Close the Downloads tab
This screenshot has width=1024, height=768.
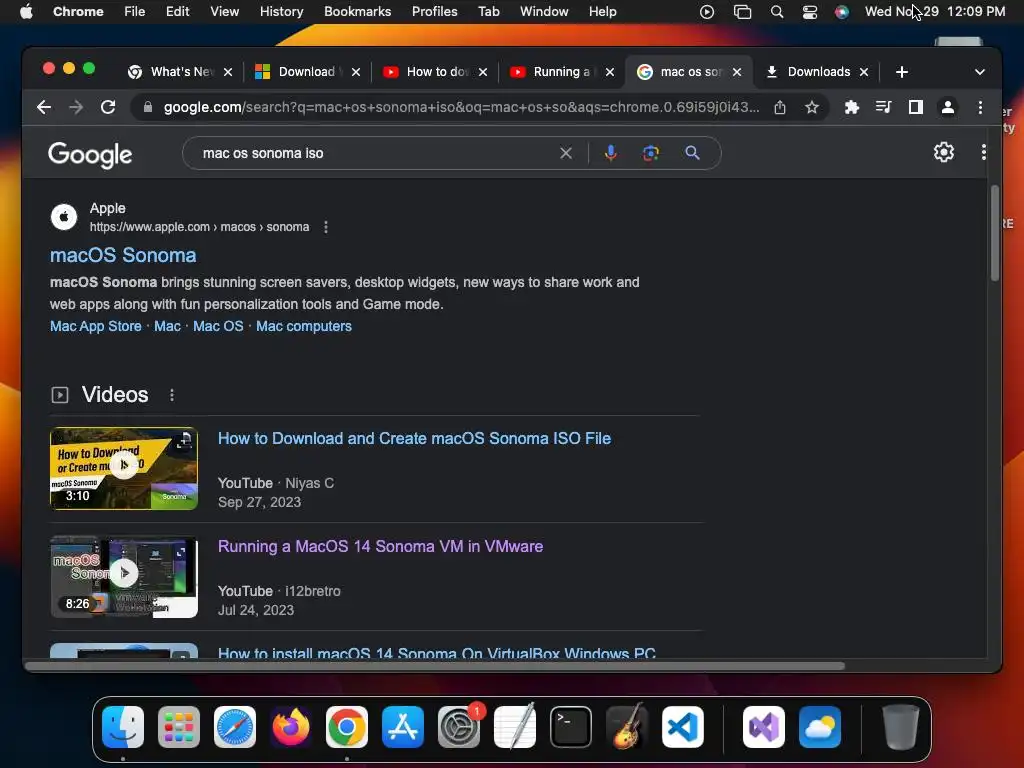click(x=864, y=72)
